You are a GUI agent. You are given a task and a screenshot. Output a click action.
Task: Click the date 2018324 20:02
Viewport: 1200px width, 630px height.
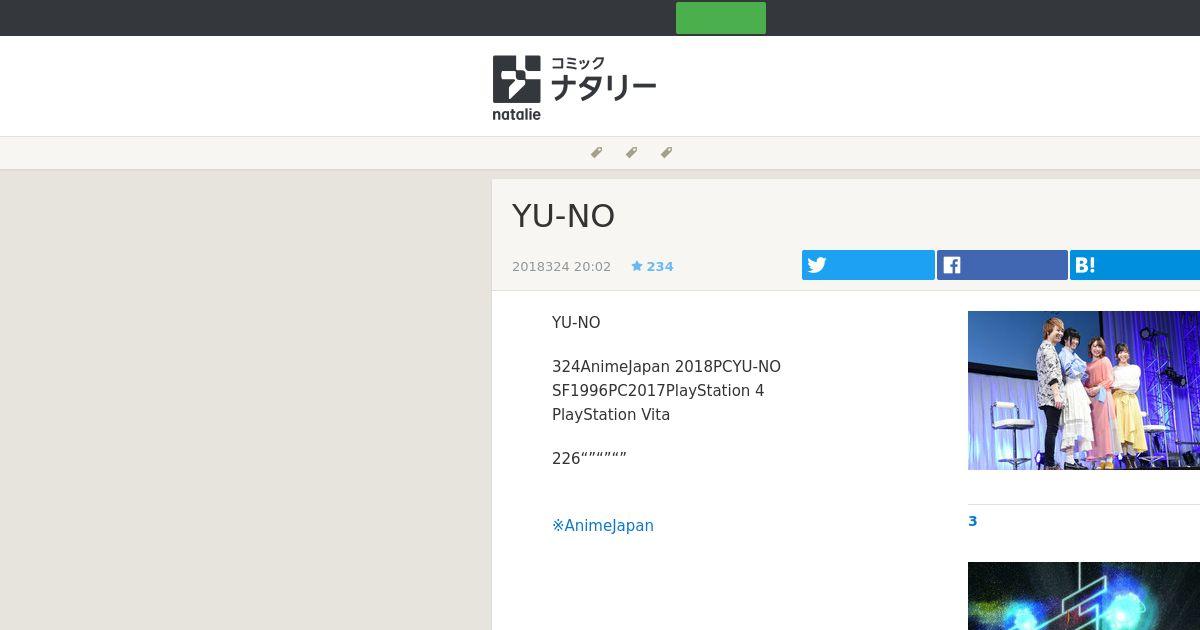coord(561,266)
